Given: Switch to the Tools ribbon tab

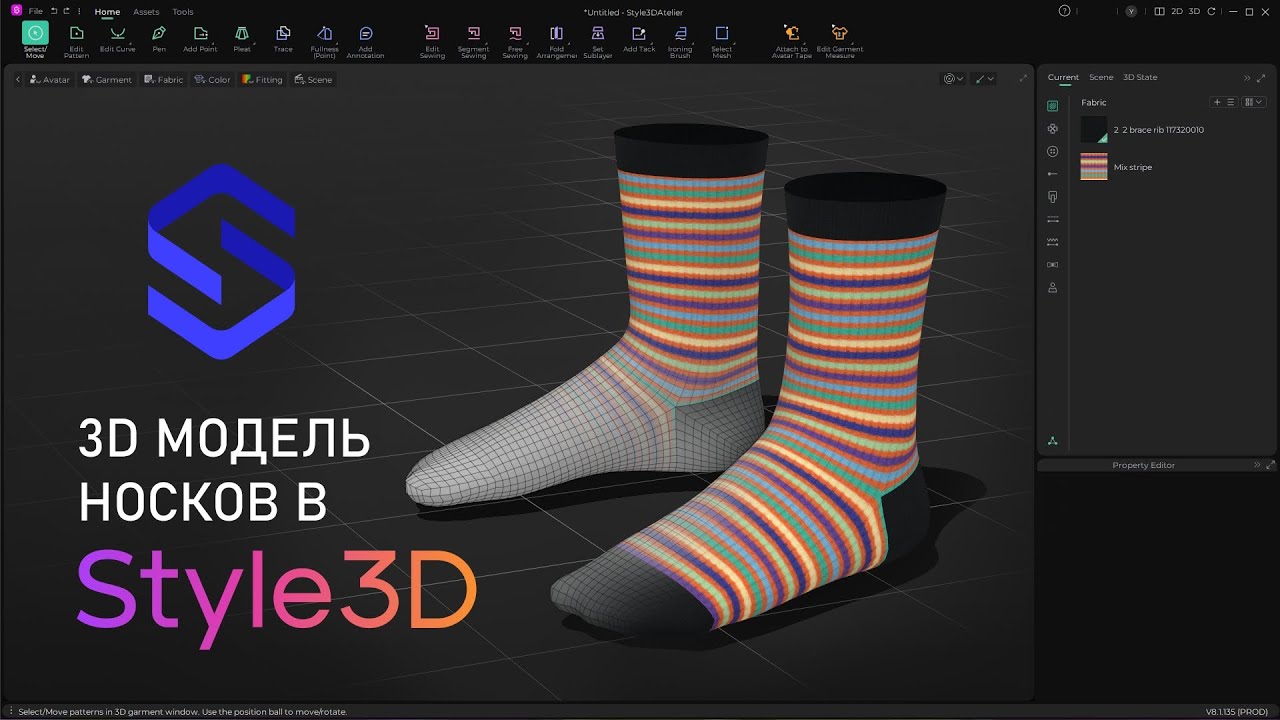Looking at the screenshot, I should click(183, 12).
